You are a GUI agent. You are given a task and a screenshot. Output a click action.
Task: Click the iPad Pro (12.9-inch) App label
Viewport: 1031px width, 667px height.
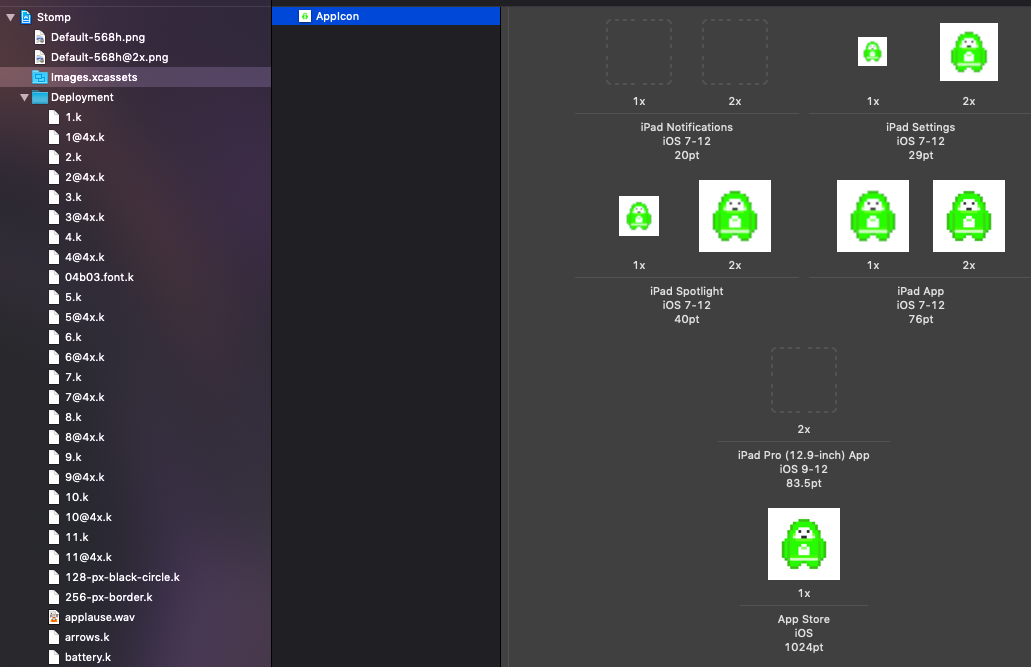(803, 455)
